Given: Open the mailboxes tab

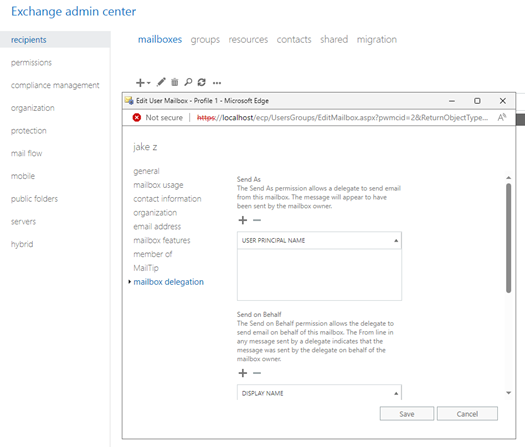Looking at the screenshot, I should [x=160, y=40].
